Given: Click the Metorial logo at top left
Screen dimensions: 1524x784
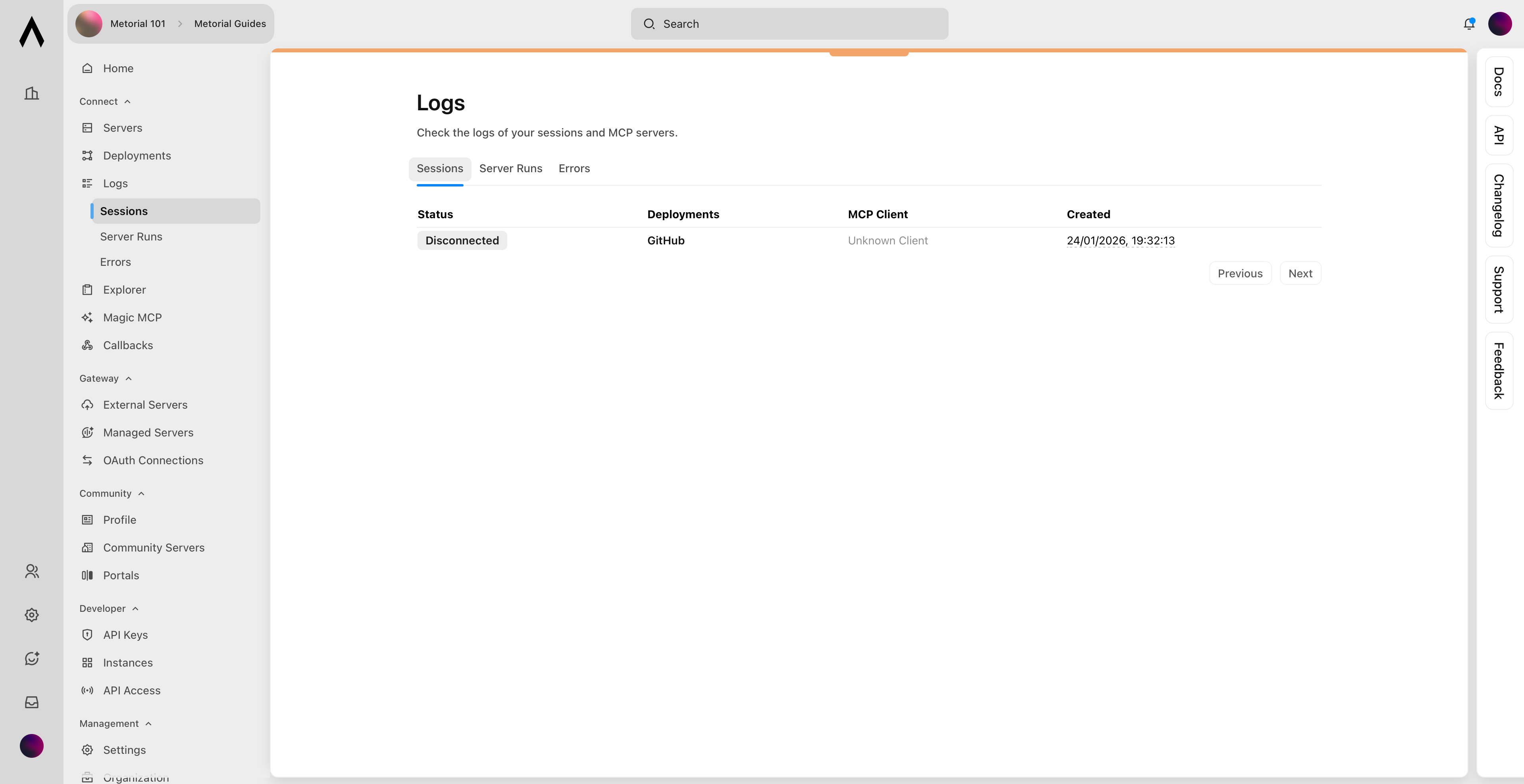Looking at the screenshot, I should tap(31, 33).
